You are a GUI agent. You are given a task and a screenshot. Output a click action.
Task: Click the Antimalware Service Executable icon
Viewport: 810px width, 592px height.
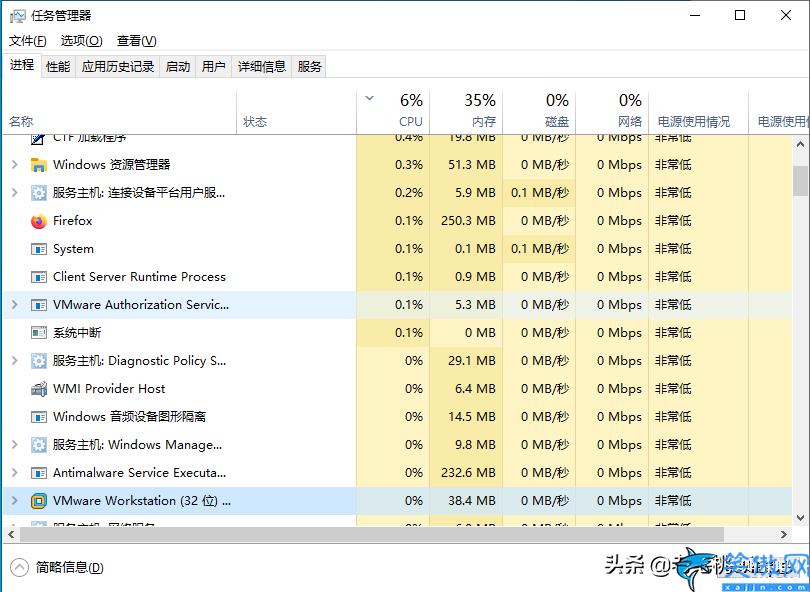click(39, 473)
